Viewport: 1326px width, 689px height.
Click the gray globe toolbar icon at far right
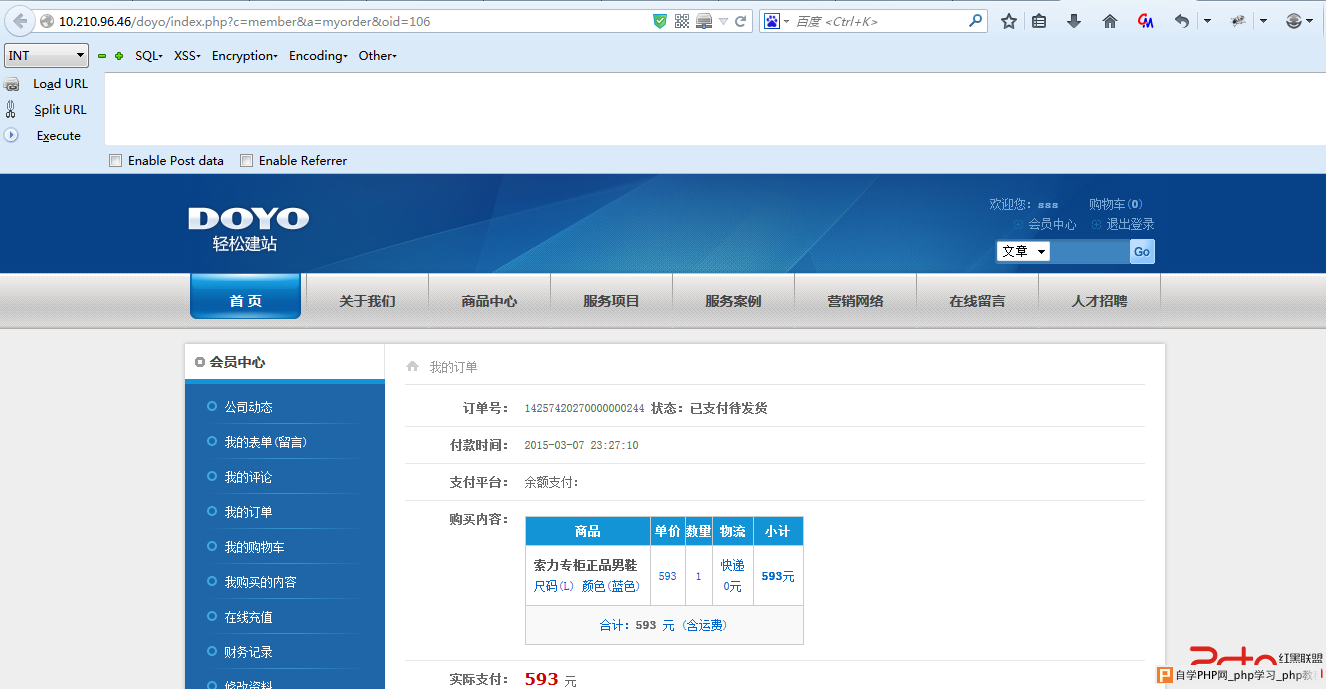1294,21
